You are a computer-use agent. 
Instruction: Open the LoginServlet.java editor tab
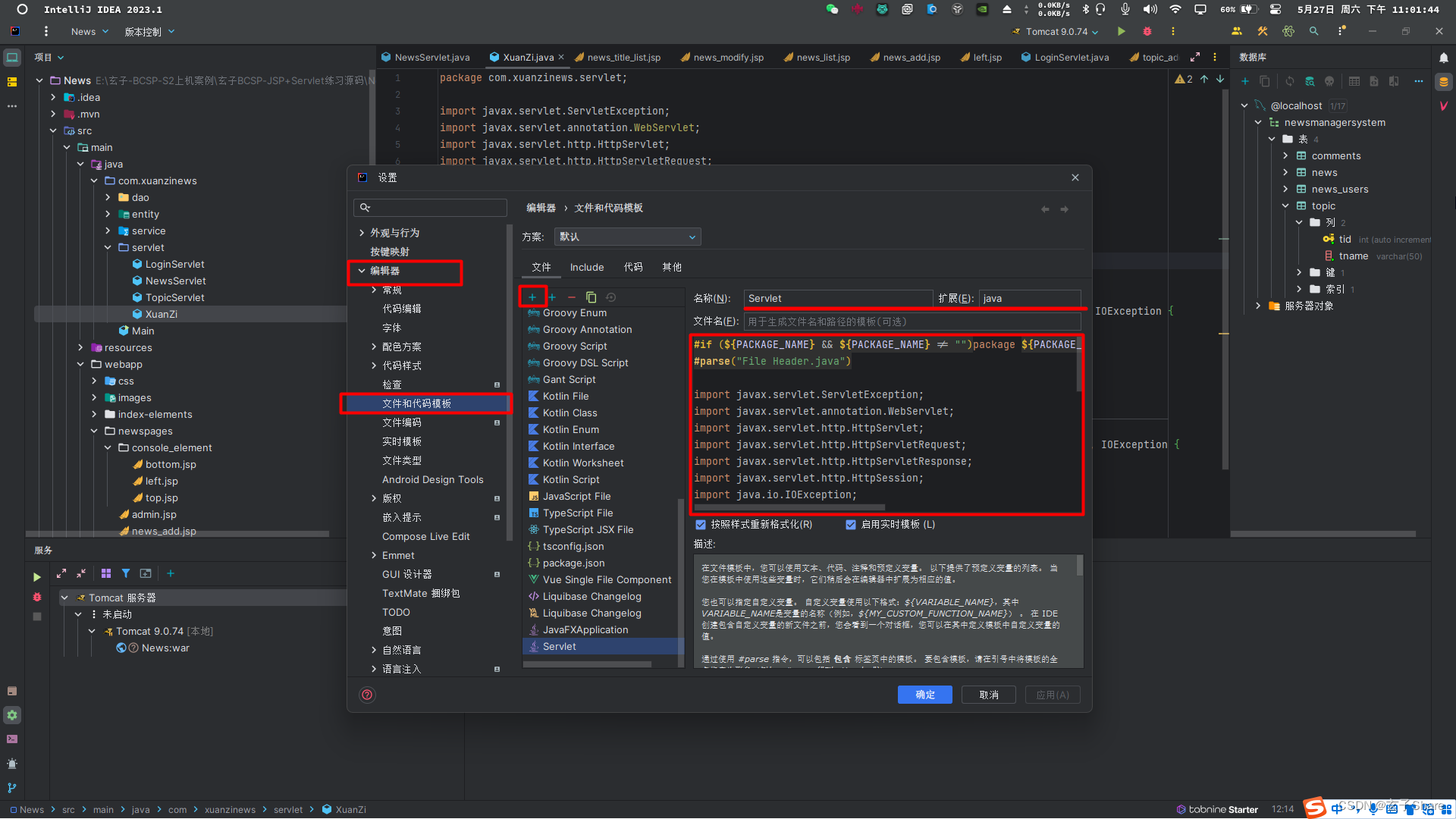(x=1065, y=57)
